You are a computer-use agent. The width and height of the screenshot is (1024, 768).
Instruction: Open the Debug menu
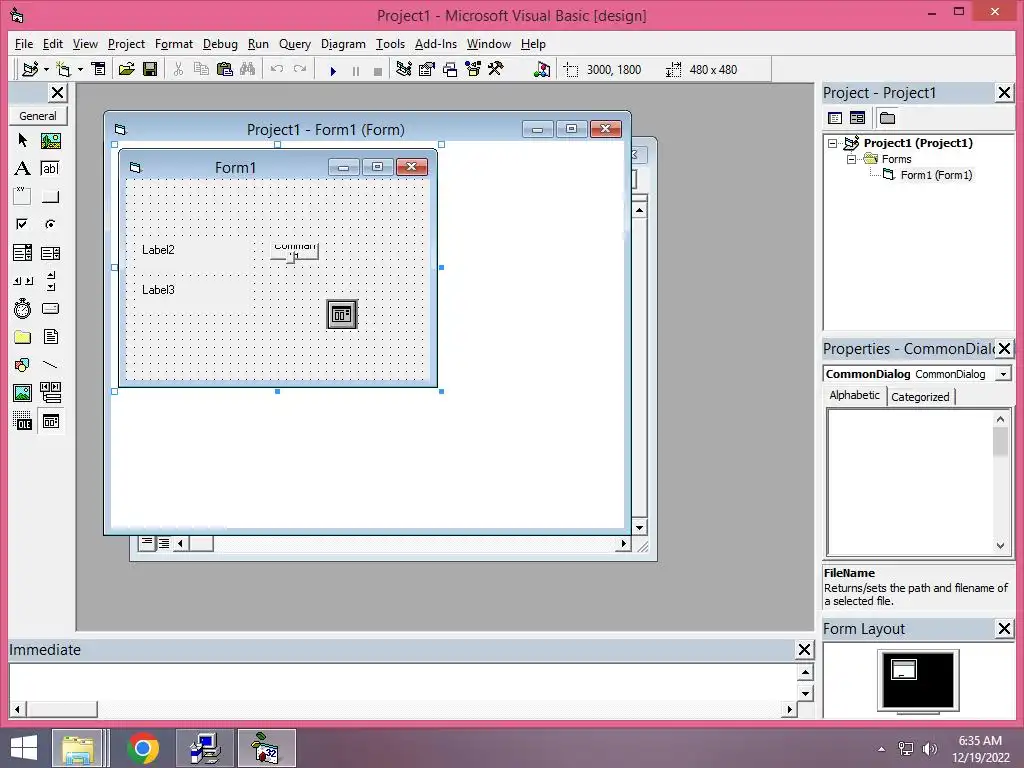(x=220, y=44)
